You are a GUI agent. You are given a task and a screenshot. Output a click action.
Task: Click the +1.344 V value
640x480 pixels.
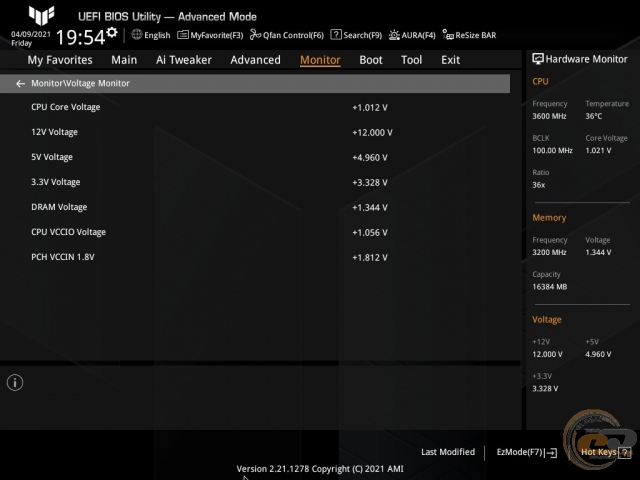[x=370, y=207]
